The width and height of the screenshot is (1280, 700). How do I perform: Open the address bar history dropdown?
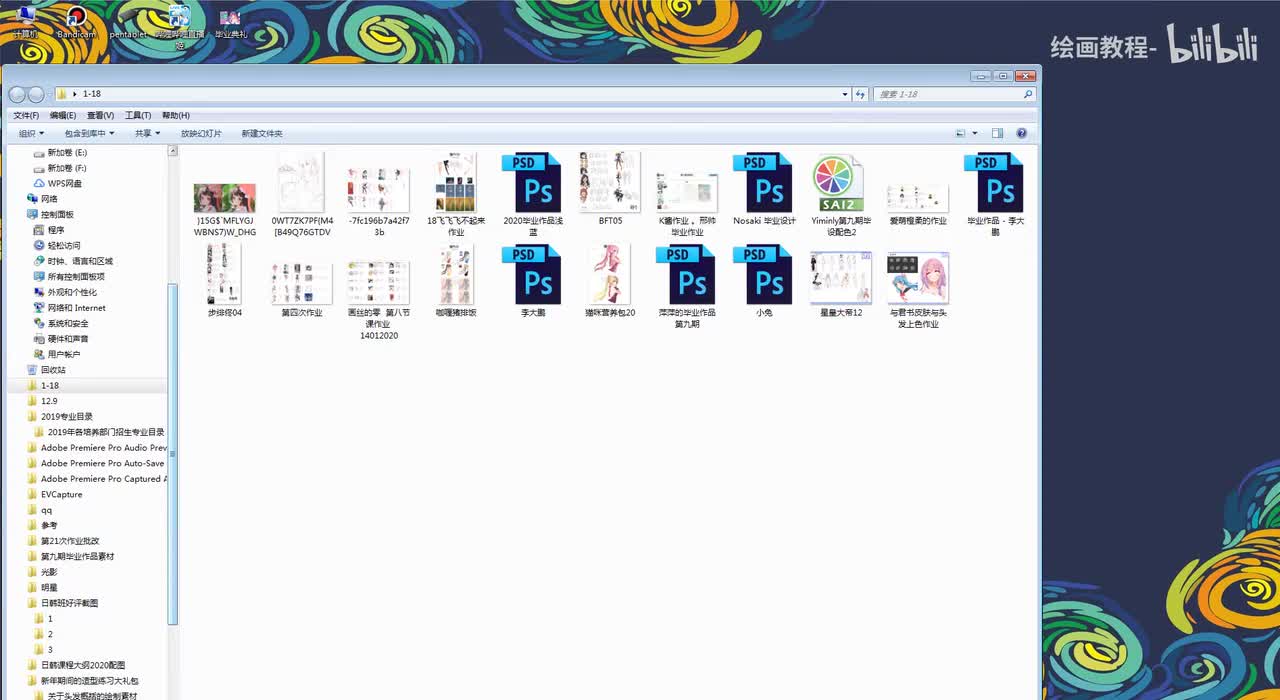(845, 94)
